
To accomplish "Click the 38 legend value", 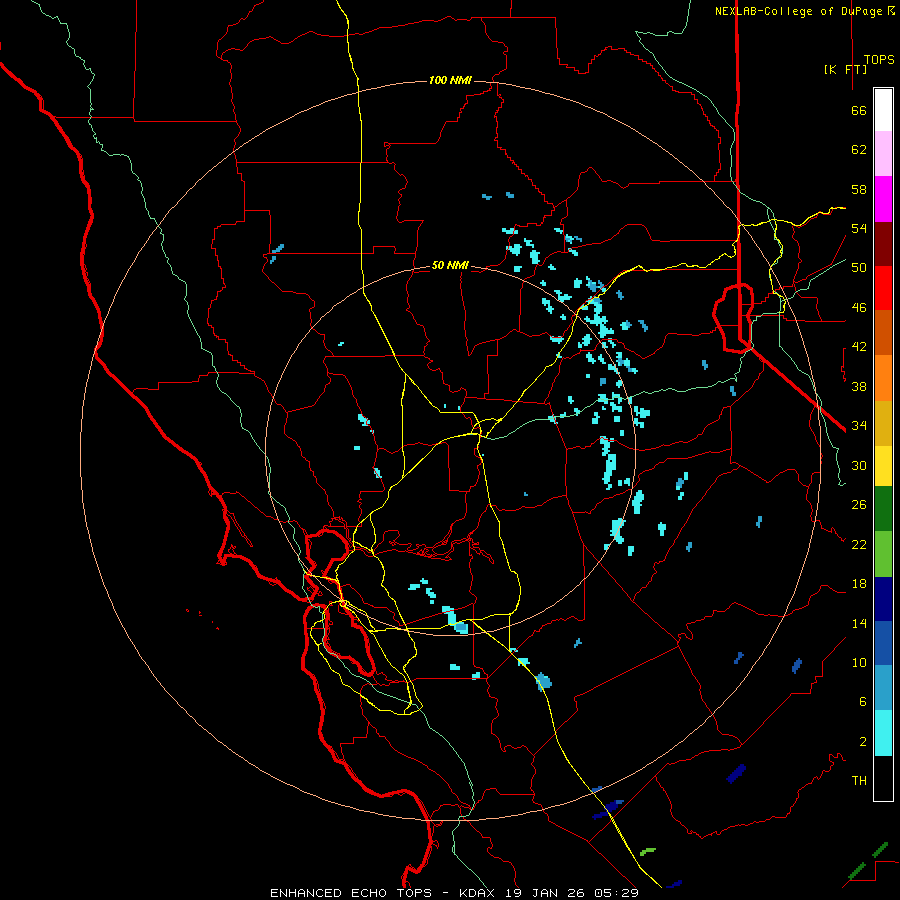I will coord(859,386).
